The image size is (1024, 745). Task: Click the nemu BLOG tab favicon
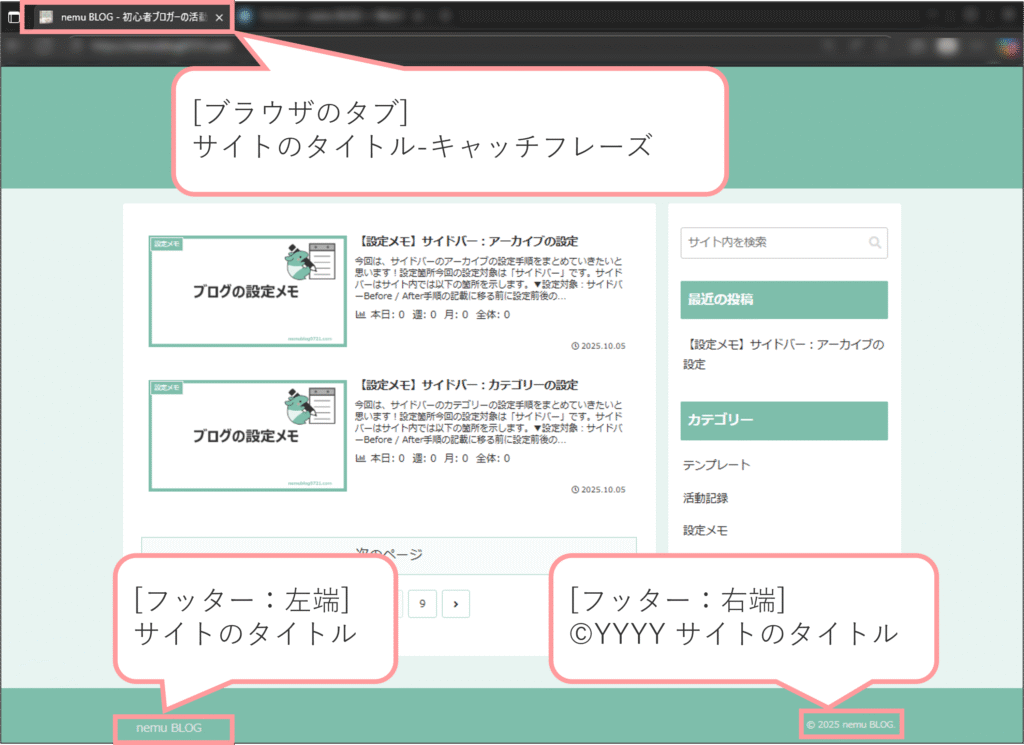(46, 18)
